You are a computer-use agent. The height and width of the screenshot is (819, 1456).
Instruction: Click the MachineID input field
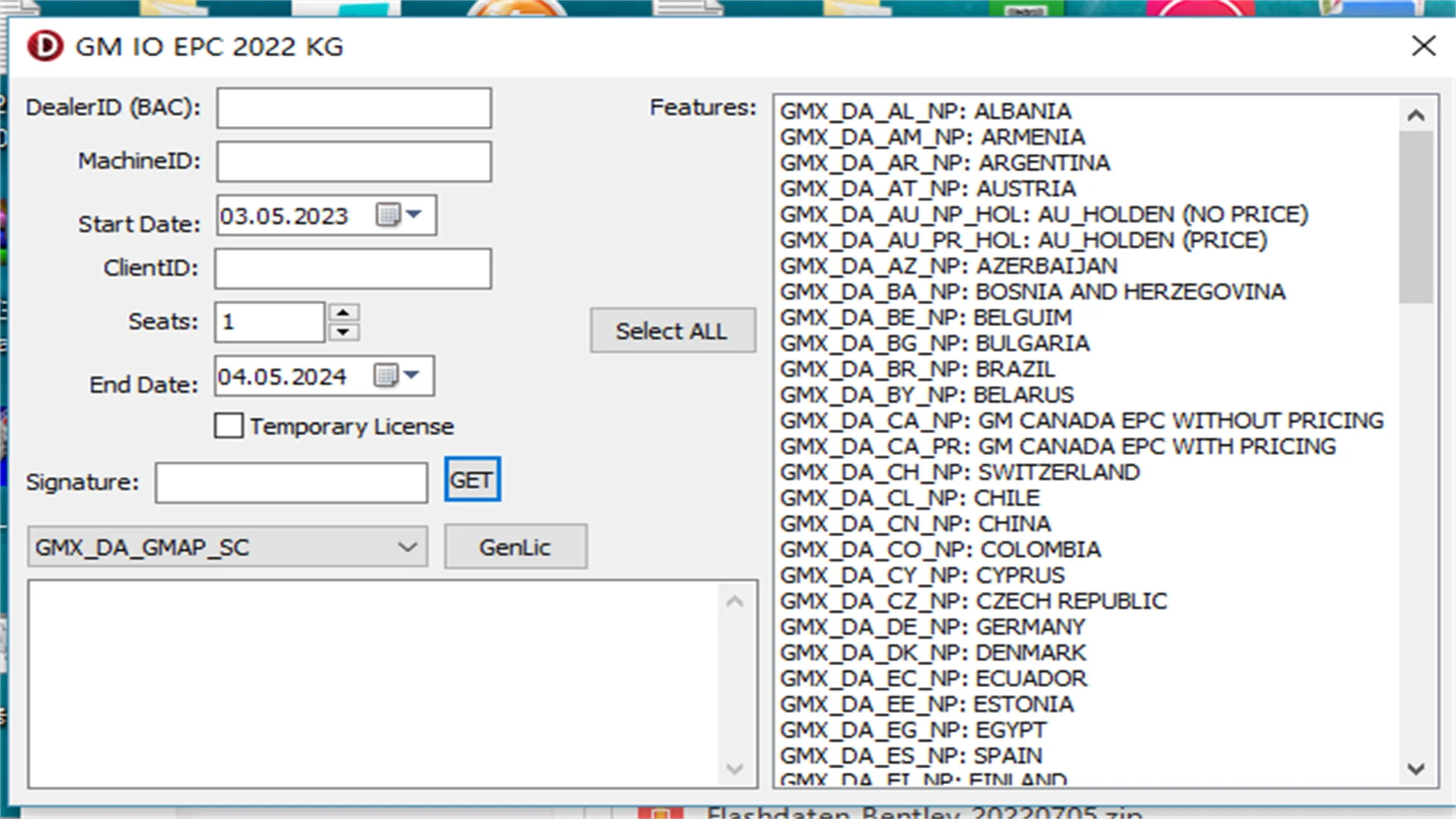(354, 161)
